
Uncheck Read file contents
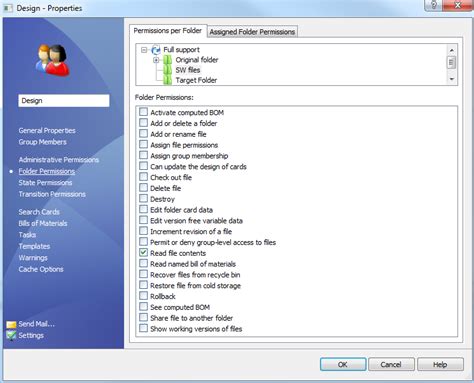[143, 252]
